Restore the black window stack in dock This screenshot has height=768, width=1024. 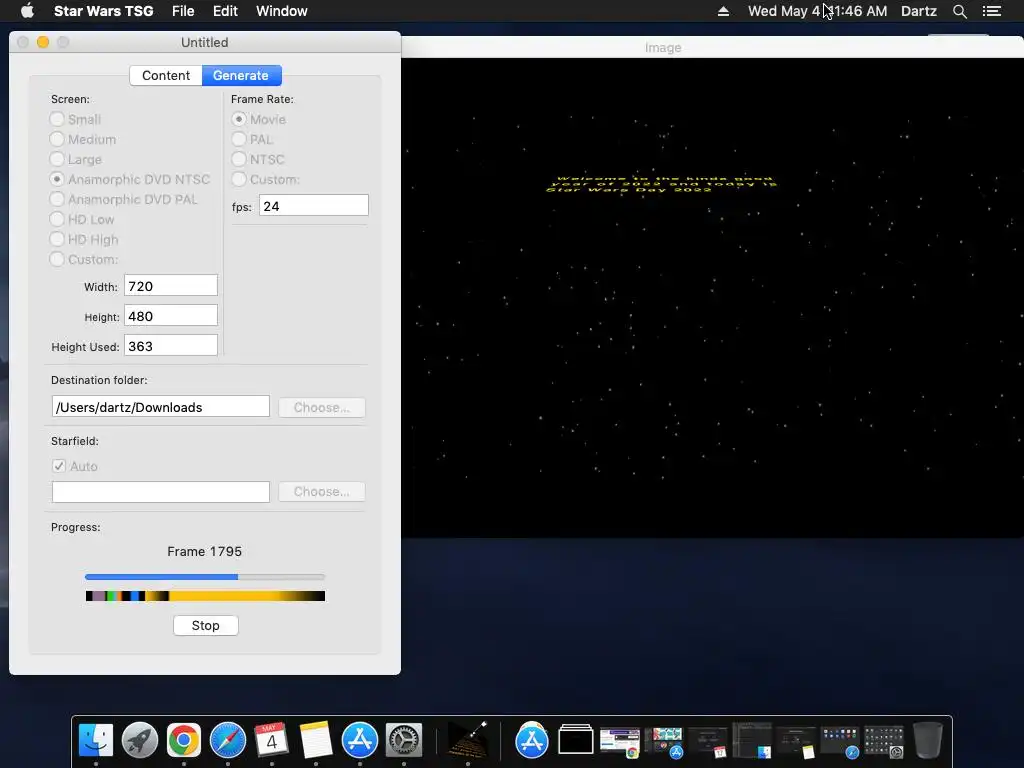[x=576, y=740]
